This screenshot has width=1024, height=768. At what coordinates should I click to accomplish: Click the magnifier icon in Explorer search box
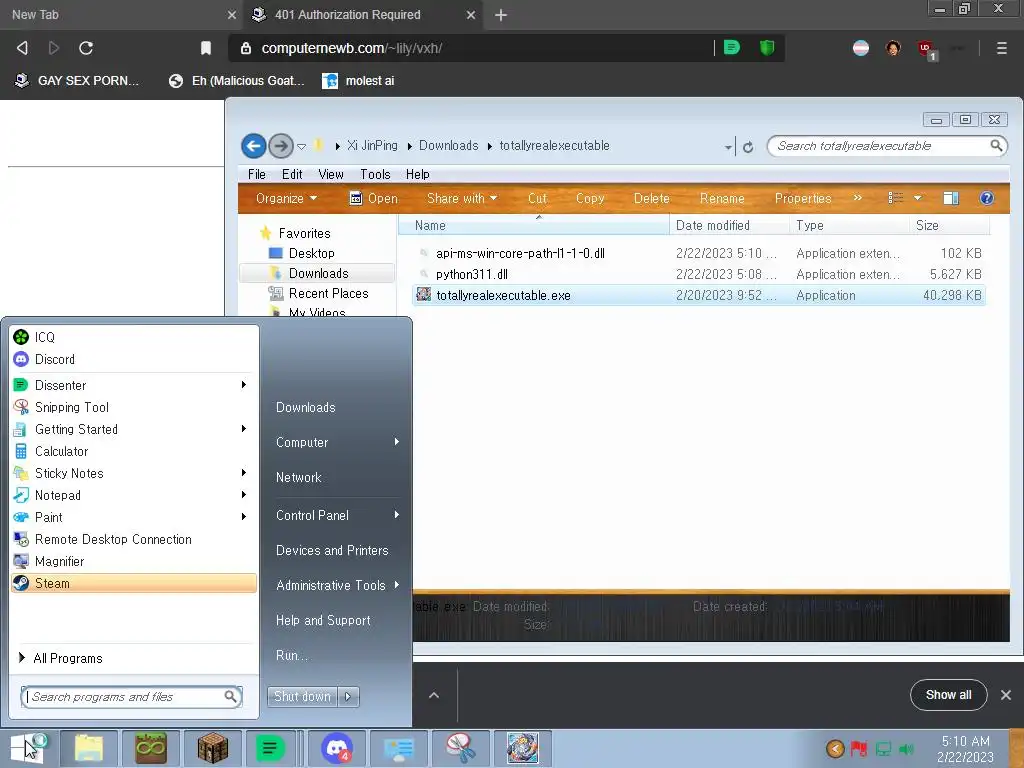click(x=996, y=146)
